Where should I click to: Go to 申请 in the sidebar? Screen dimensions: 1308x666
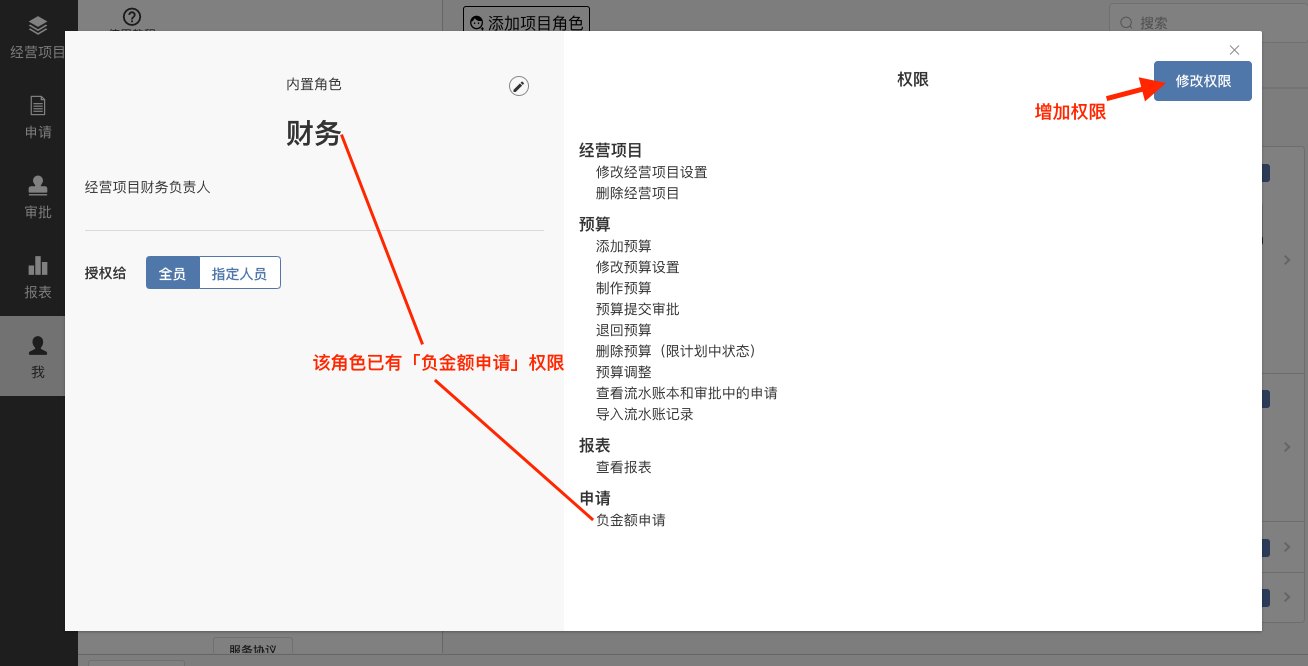click(38, 117)
